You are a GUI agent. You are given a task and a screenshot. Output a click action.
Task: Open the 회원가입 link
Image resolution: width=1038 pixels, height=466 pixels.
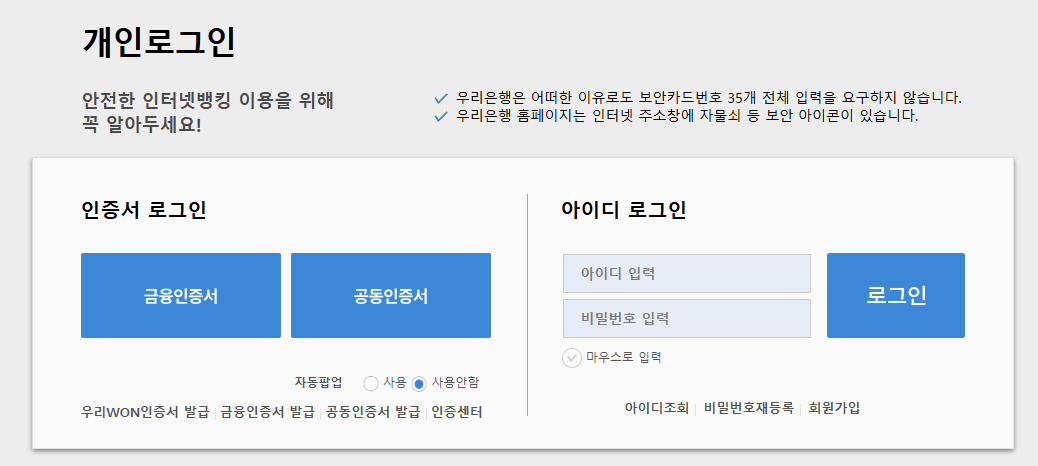(834, 408)
